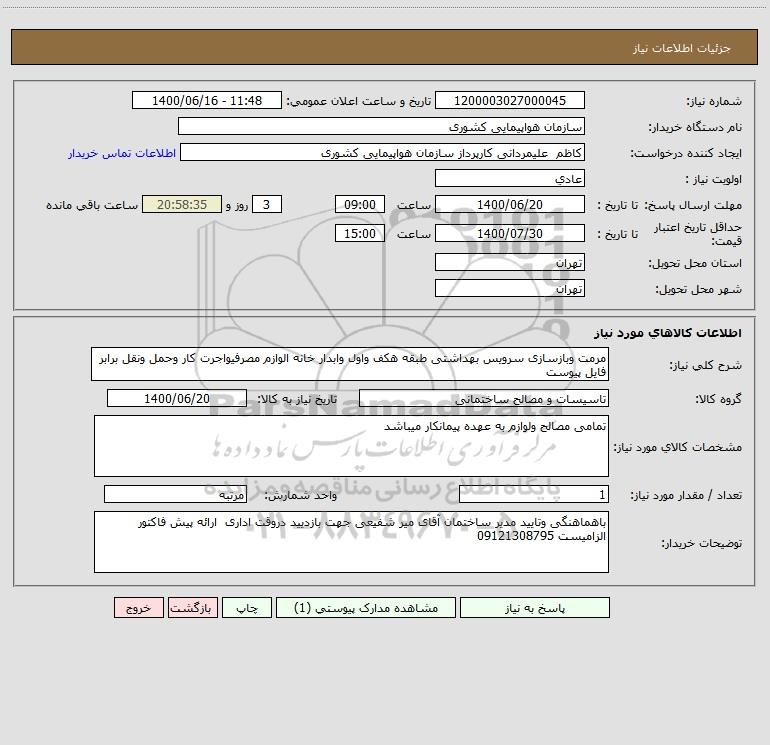Click the remaining time countdown 20:58:35

pos(182,204)
